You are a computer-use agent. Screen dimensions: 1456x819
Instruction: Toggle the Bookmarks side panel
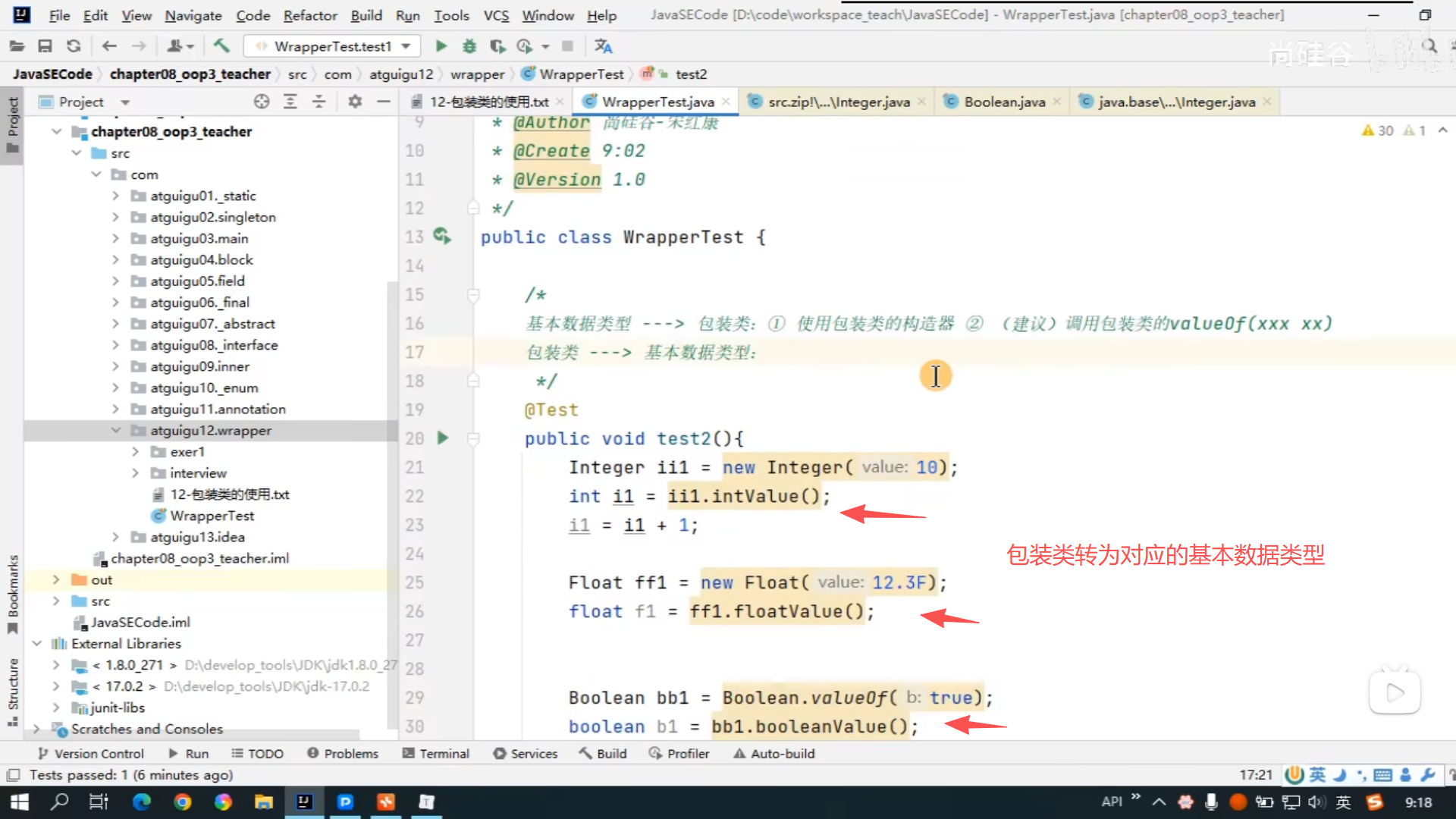tap(12, 595)
